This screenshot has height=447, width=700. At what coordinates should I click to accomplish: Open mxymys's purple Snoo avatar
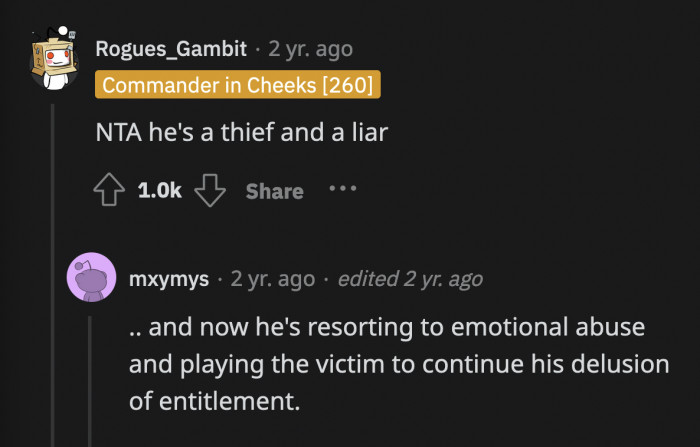89,278
